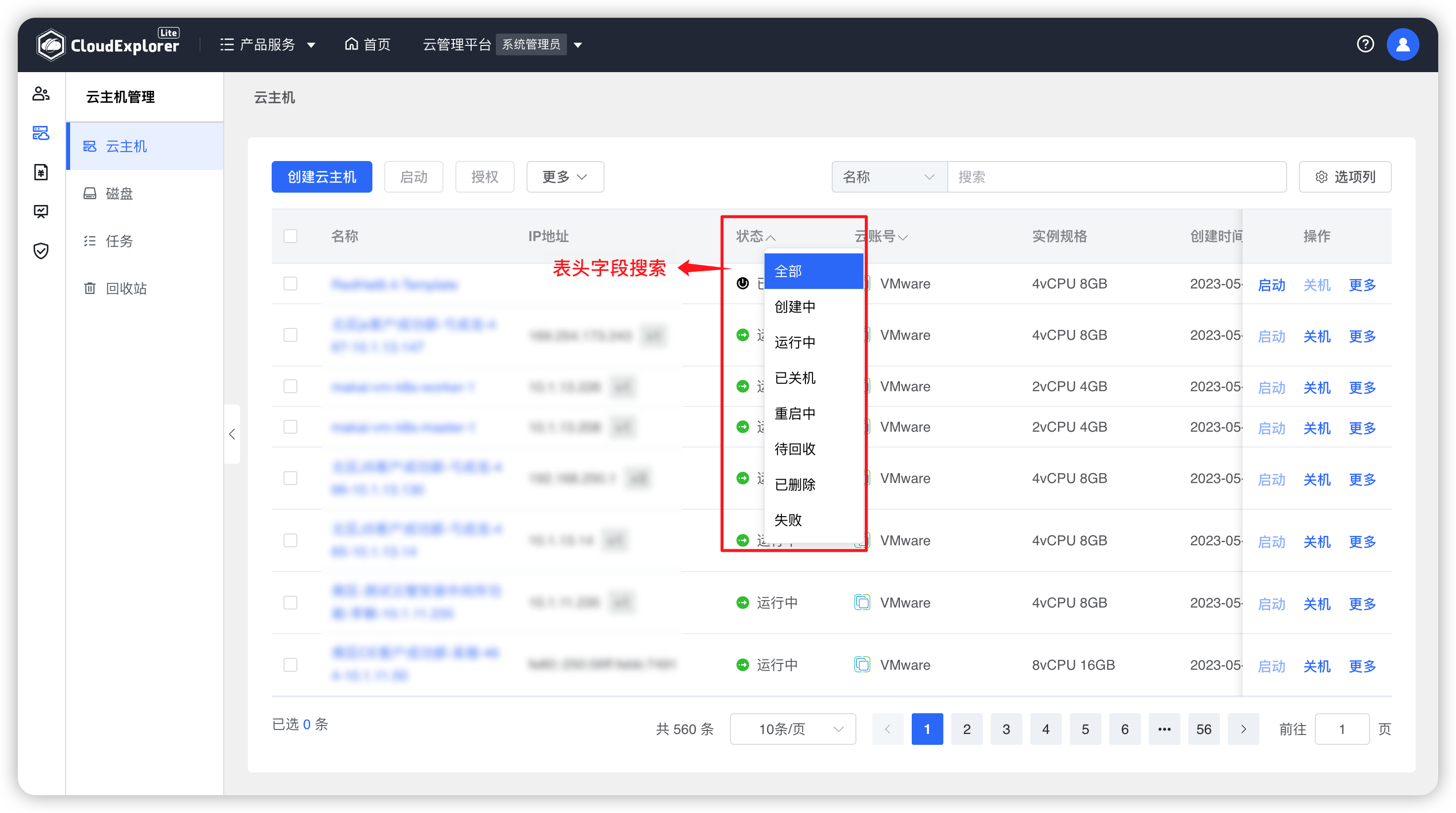
Task: Click the green running status icon in last row
Action: [x=743, y=665]
